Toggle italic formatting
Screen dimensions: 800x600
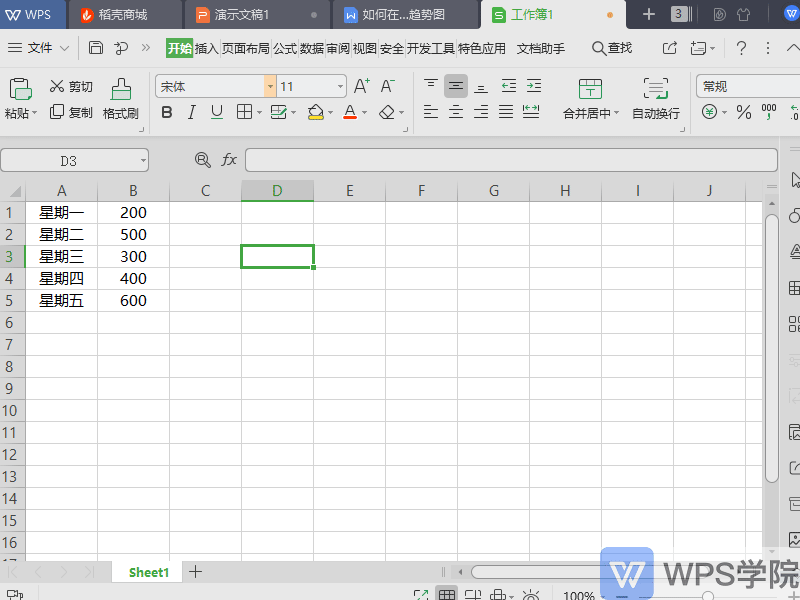pyautogui.click(x=192, y=112)
